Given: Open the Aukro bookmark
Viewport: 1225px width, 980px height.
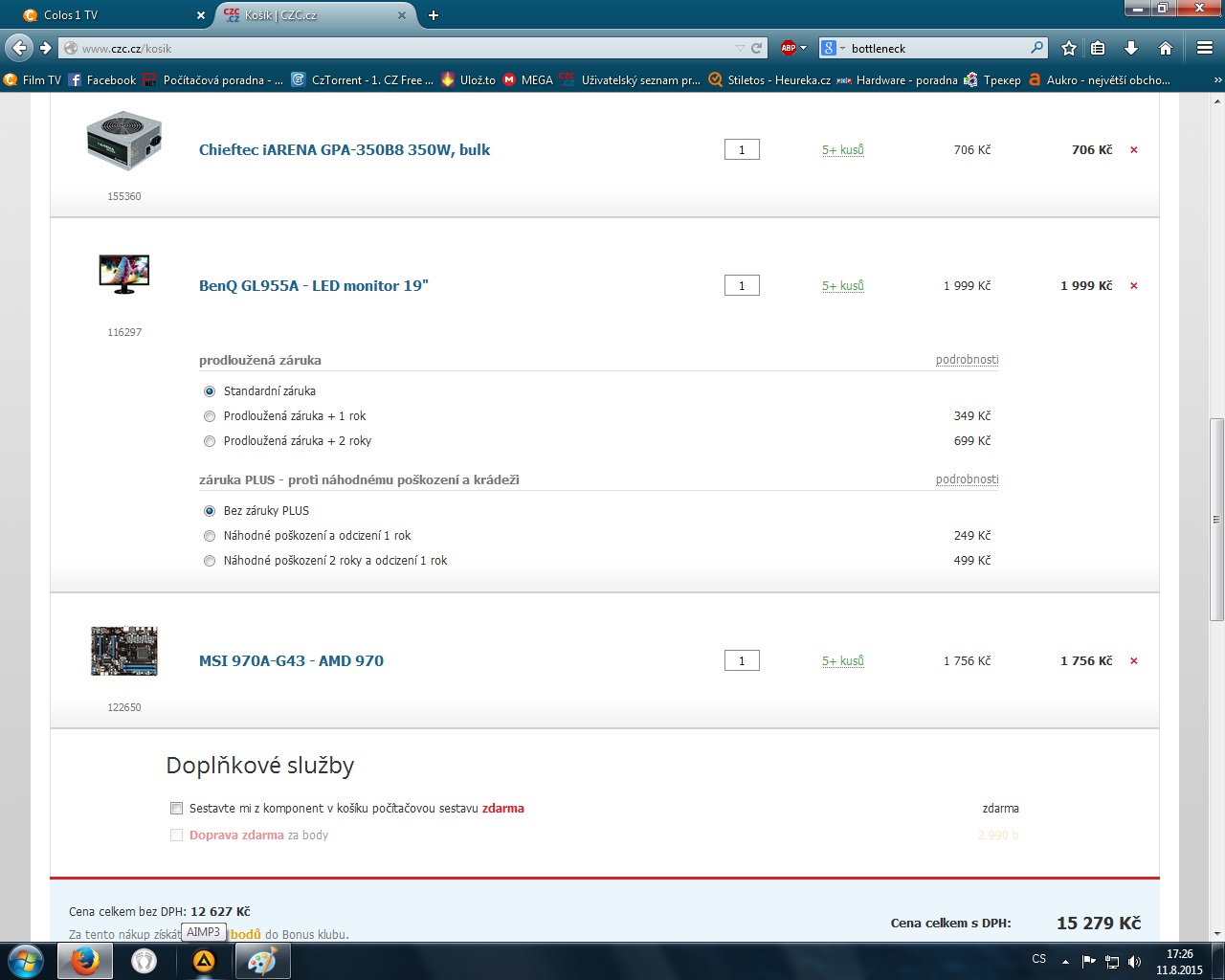Looking at the screenshot, I should (x=1100, y=80).
